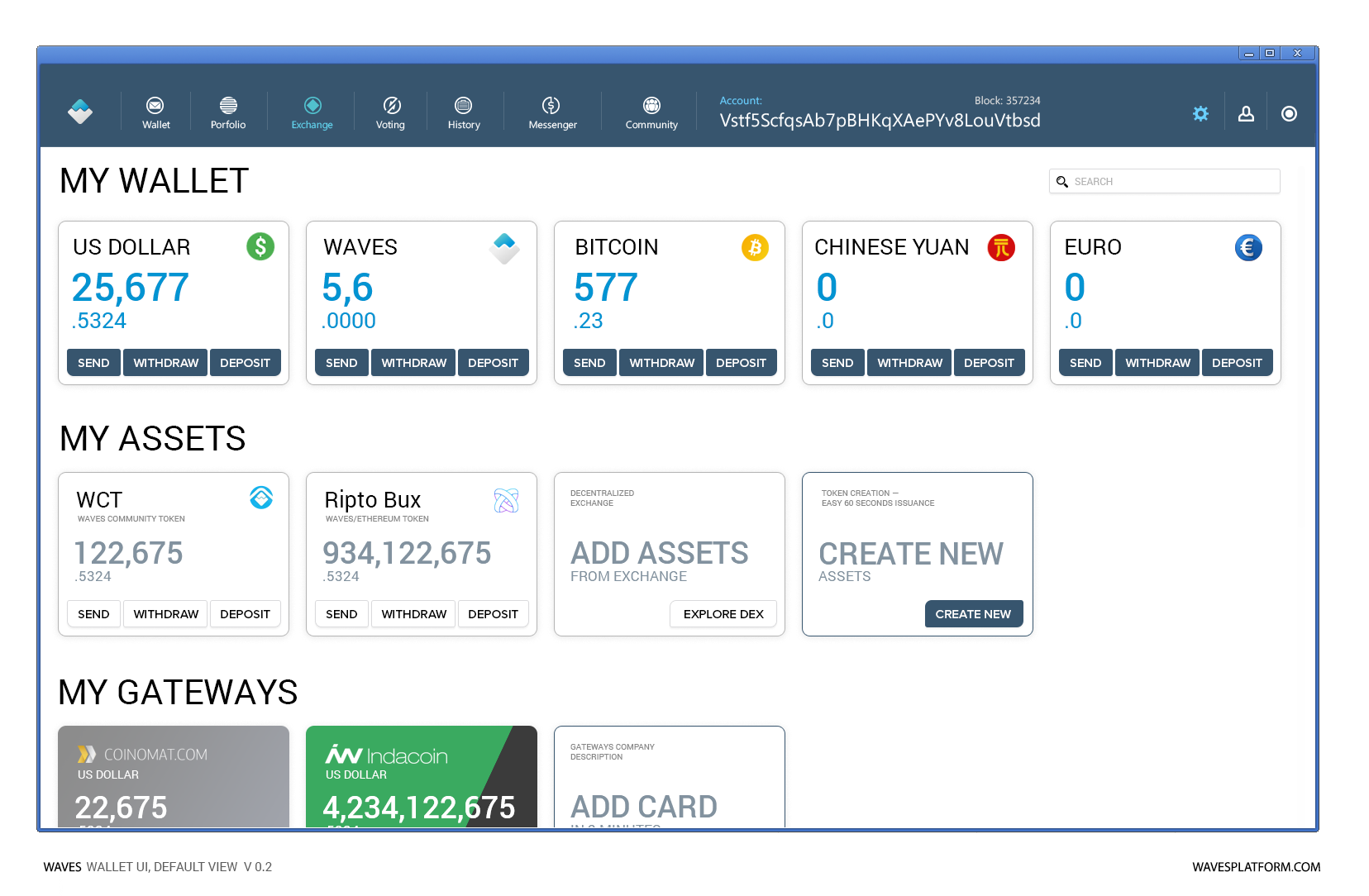Screen dimensions: 1369x896
Task: Open the Community section
Action: pos(651,113)
